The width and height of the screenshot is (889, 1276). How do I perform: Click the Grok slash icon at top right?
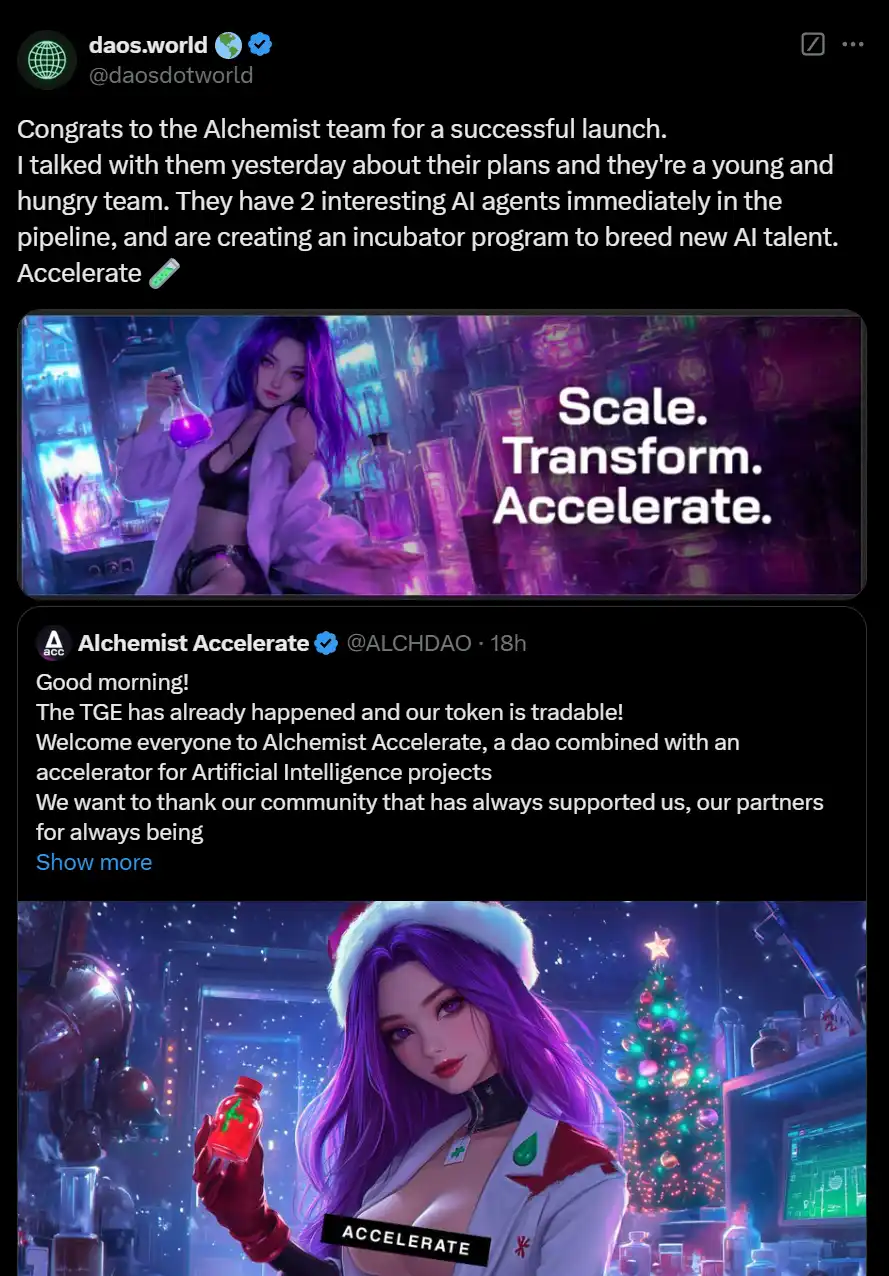pyautogui.click(x=813, y=45)
